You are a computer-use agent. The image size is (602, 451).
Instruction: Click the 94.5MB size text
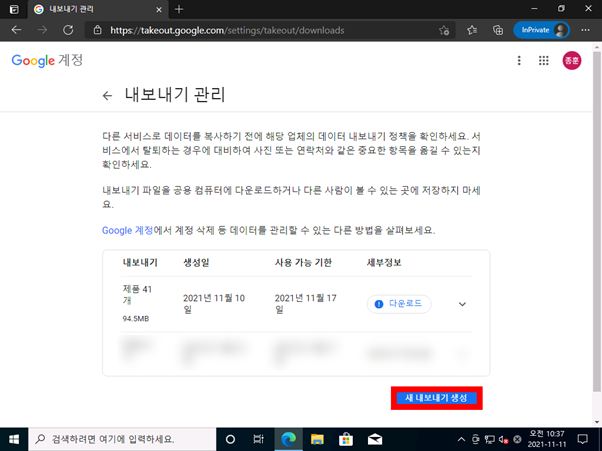click(136, 319)
